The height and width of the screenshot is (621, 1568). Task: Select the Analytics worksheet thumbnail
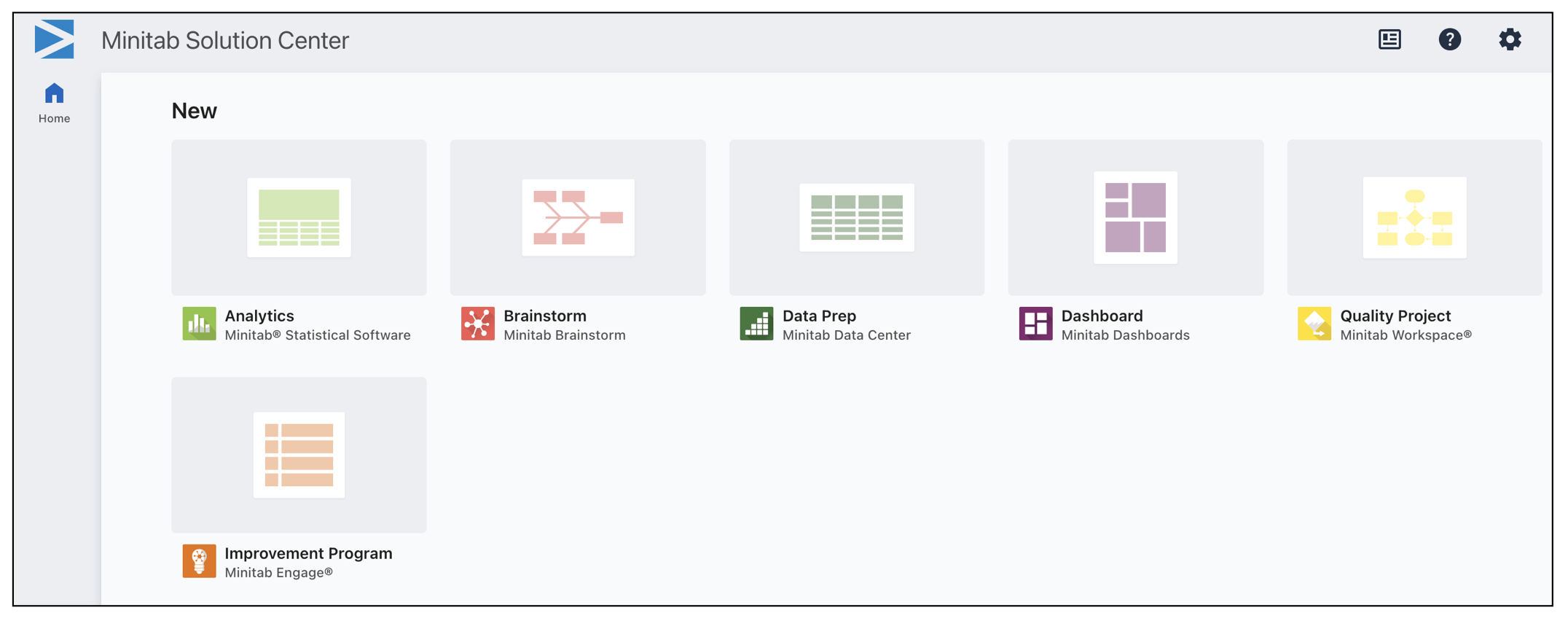[299, 217]
